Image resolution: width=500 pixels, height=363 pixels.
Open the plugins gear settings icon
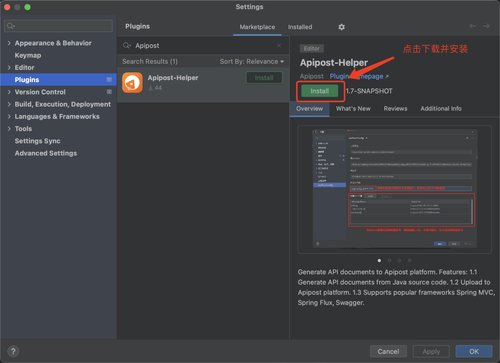(341, 27)
